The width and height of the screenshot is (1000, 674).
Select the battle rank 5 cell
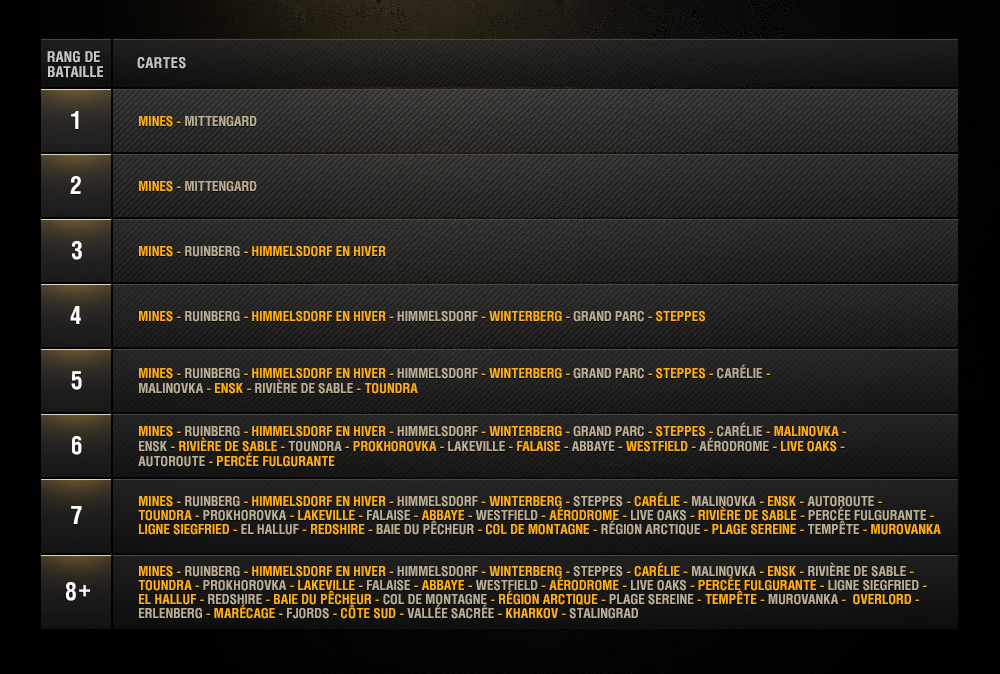76,381
